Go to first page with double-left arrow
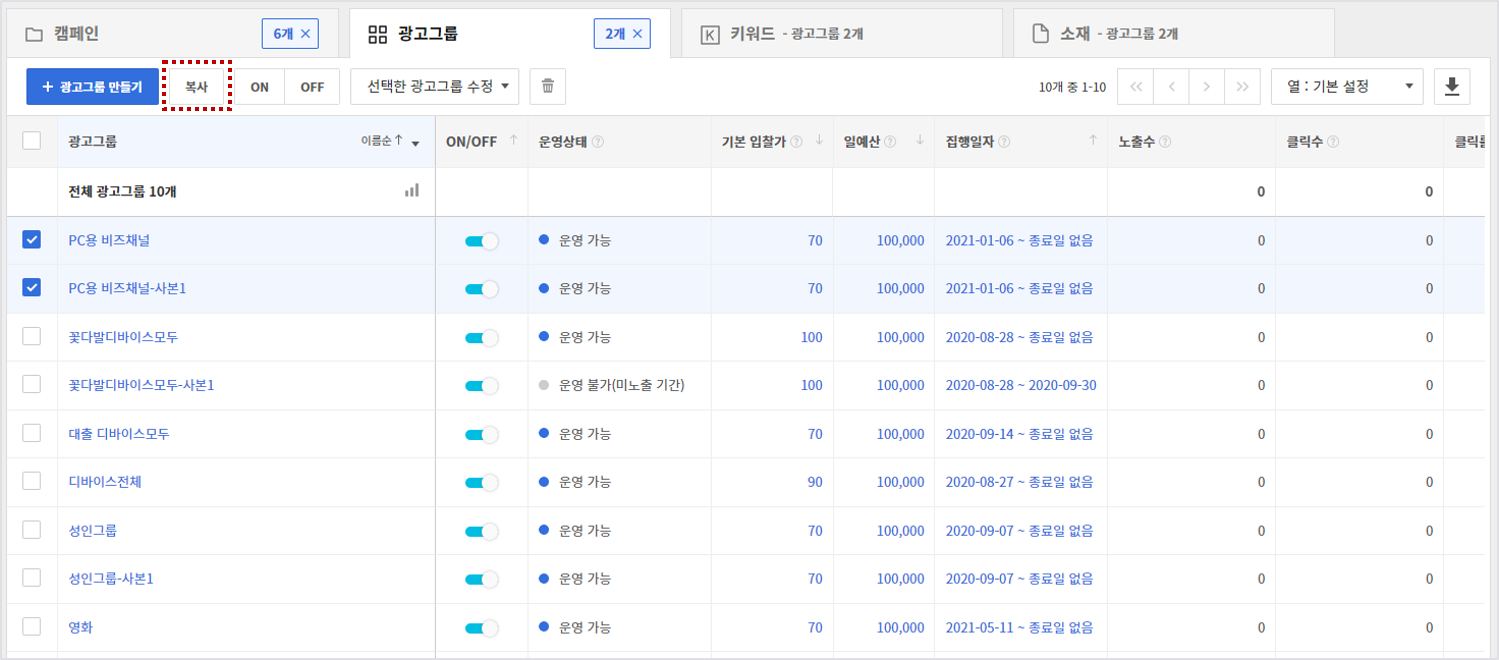1499x660 pixels. 1135,87
